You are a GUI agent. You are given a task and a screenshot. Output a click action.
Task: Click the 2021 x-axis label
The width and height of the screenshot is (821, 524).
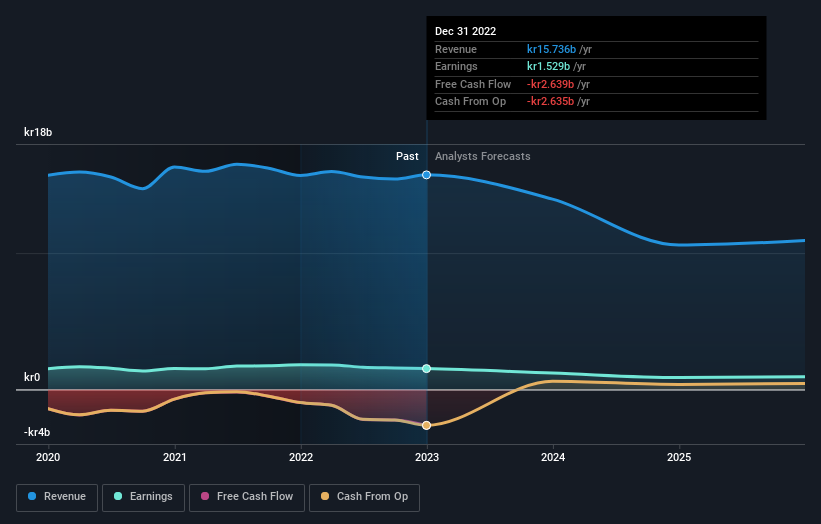(174, 457)
